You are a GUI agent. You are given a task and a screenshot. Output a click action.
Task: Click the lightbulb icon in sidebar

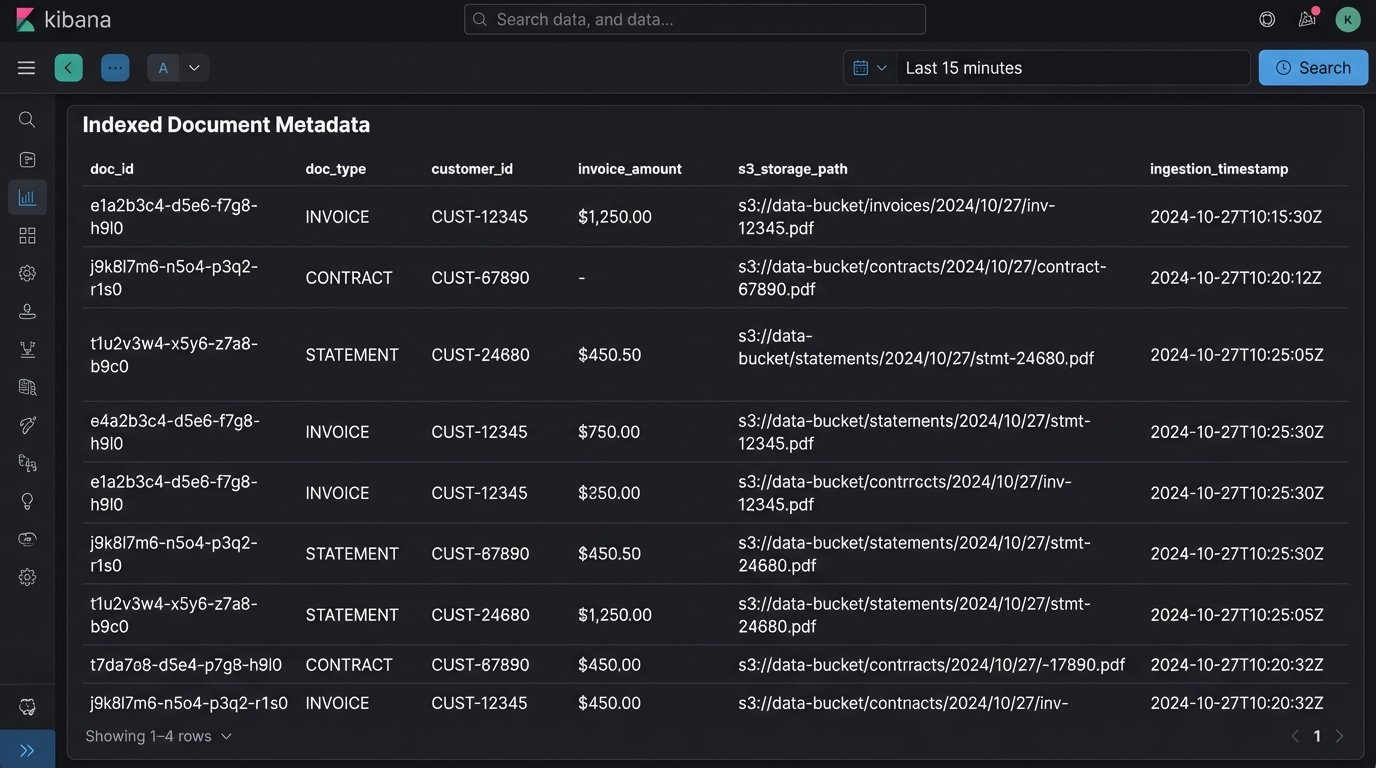27,501
